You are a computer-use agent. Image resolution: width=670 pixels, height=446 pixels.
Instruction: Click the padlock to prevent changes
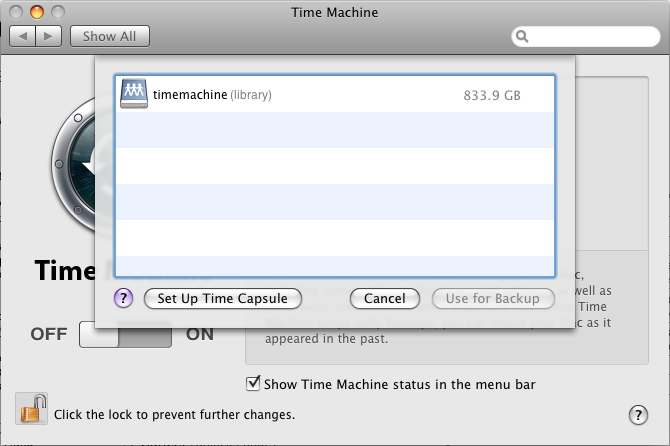click(x=32, y=409)
